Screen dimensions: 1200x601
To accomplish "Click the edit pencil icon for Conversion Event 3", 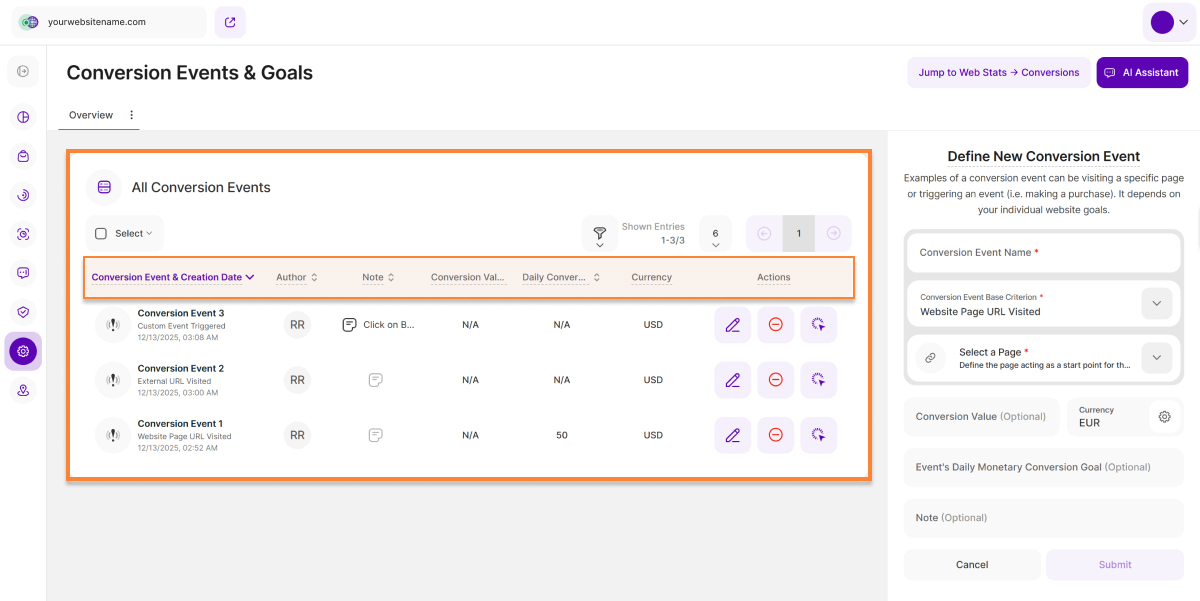I will pos(732,325).
